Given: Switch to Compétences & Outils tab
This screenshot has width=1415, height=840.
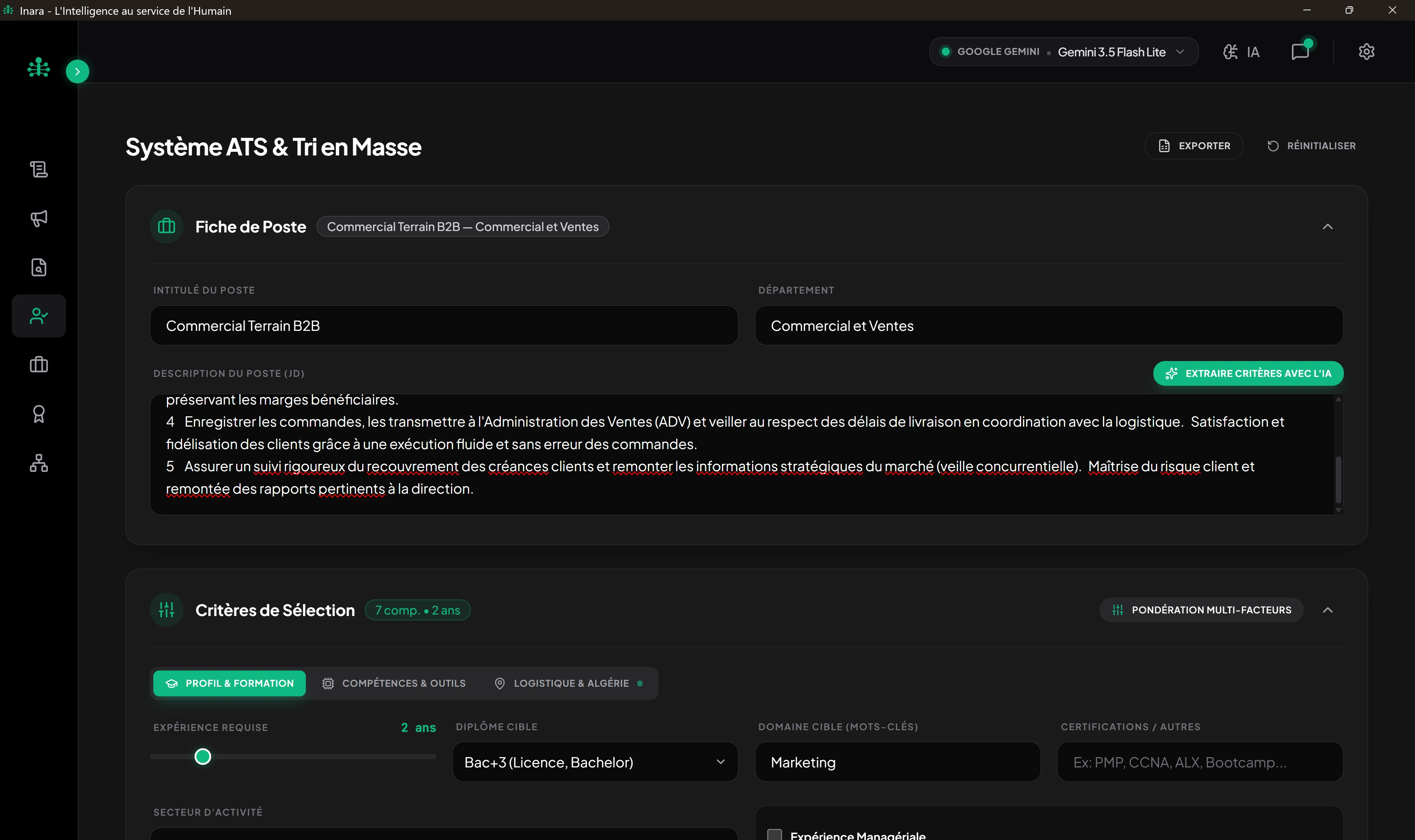Looking at the screenshot, I should 394,683.
